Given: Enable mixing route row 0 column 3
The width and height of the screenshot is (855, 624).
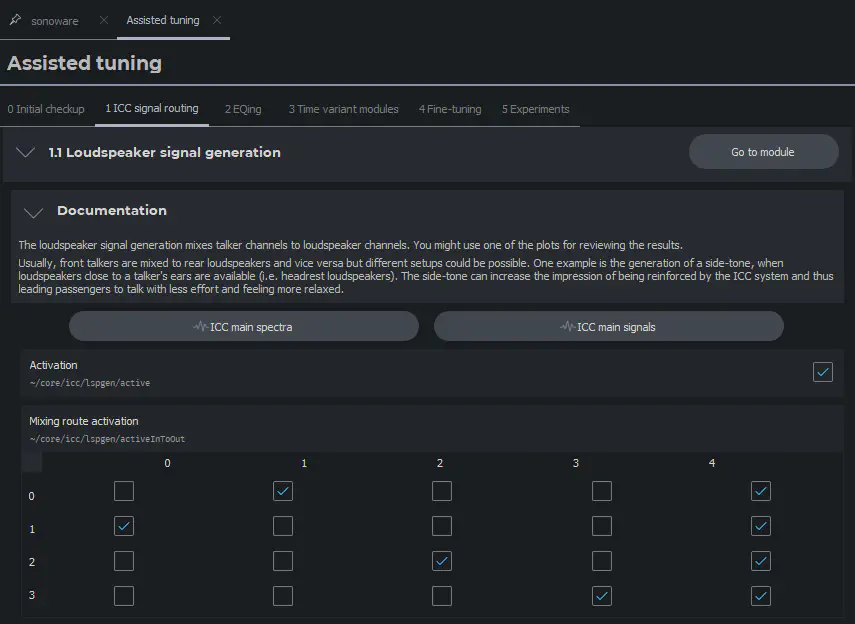Looking at the screenshot, I should click(601, 491).
